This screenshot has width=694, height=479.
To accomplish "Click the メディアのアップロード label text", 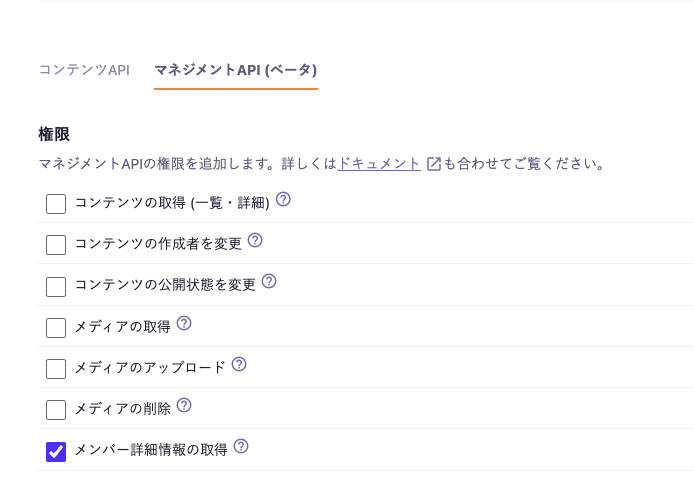I will pos(150,368).
